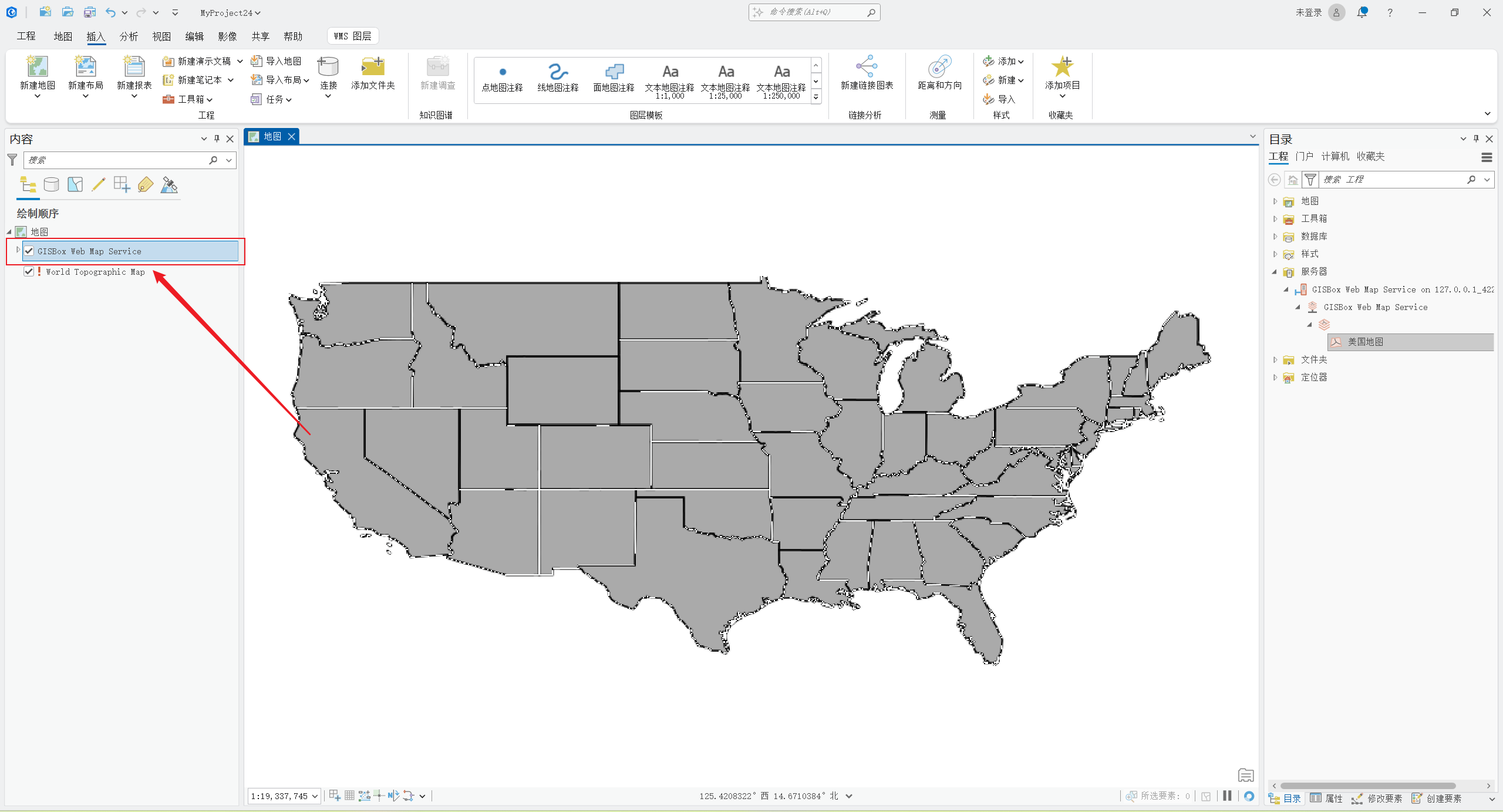Switch to List By Data Source view
The width and height of the screenshot is (1503, 812).
coord(52,185)
